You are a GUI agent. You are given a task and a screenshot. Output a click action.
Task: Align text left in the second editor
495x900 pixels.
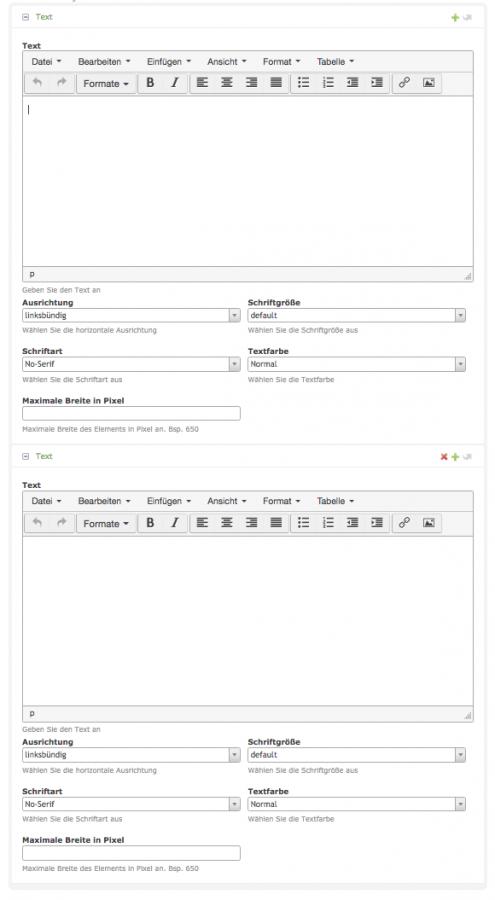coord(202,522)
